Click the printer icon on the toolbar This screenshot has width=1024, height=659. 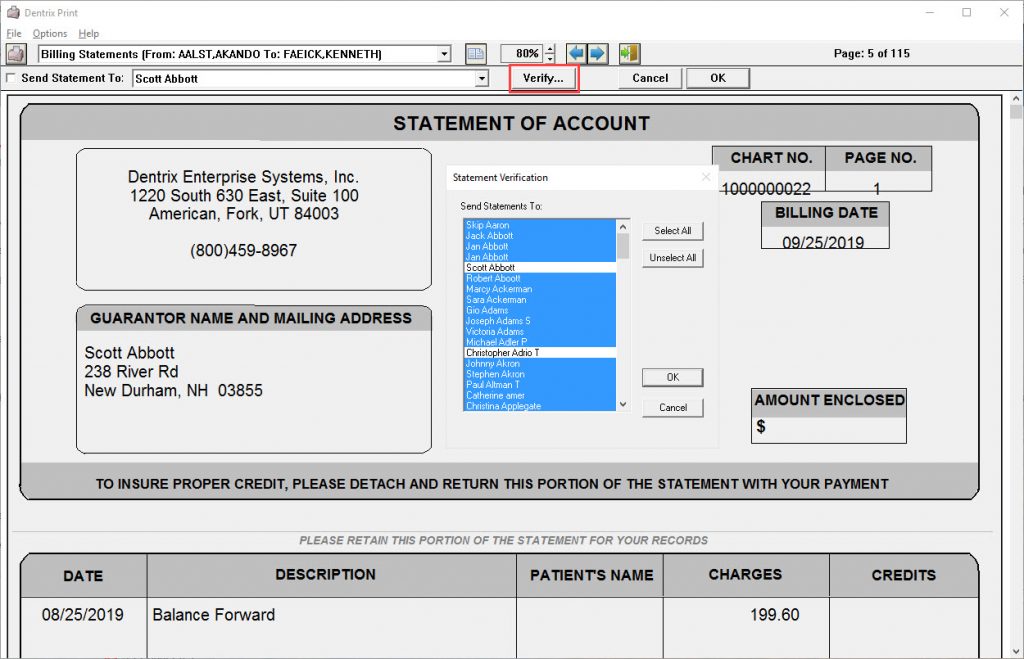coord(13,53)
